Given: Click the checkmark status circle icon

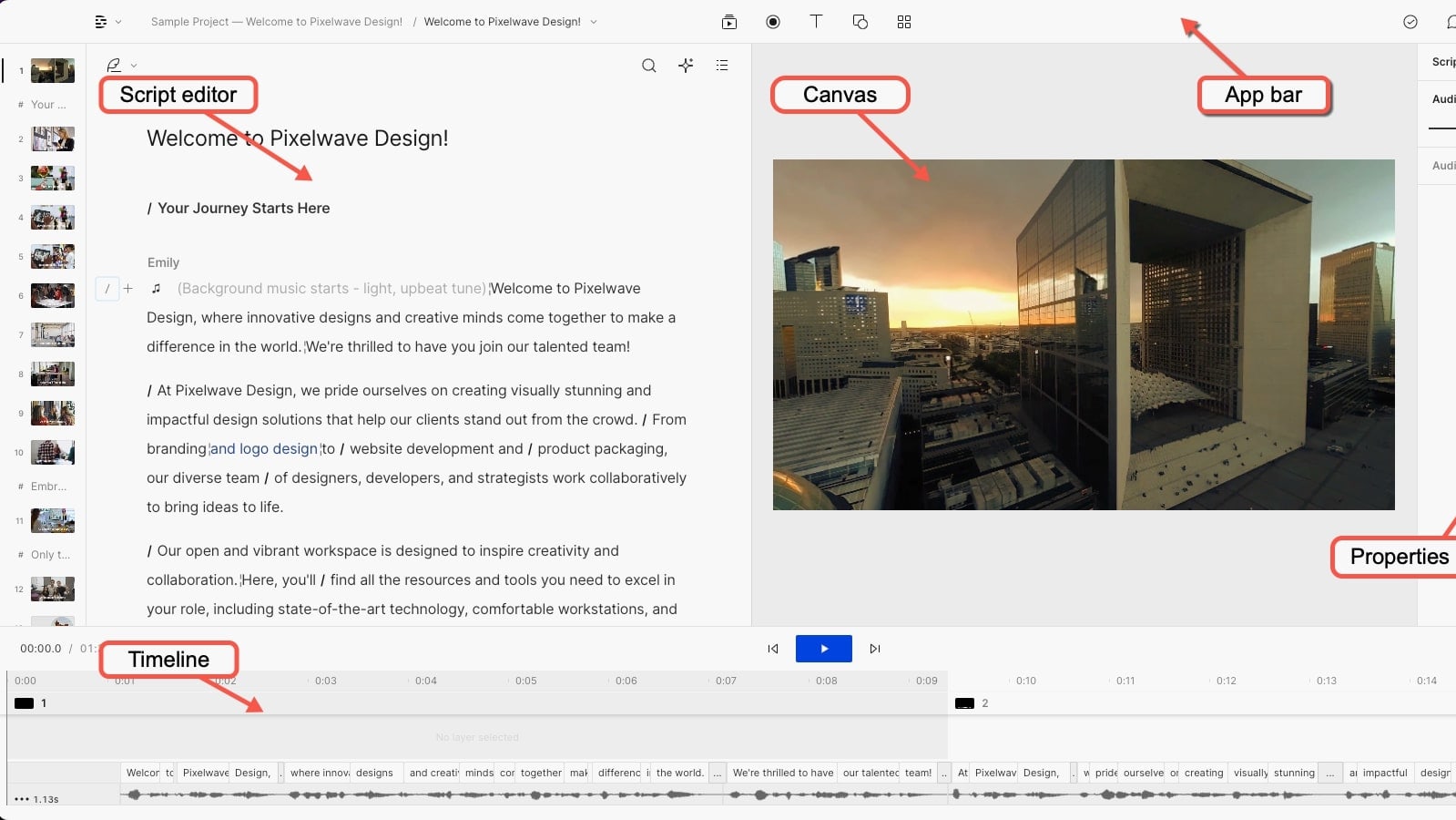Looking at the screenshot, I should pos(1410,22).
